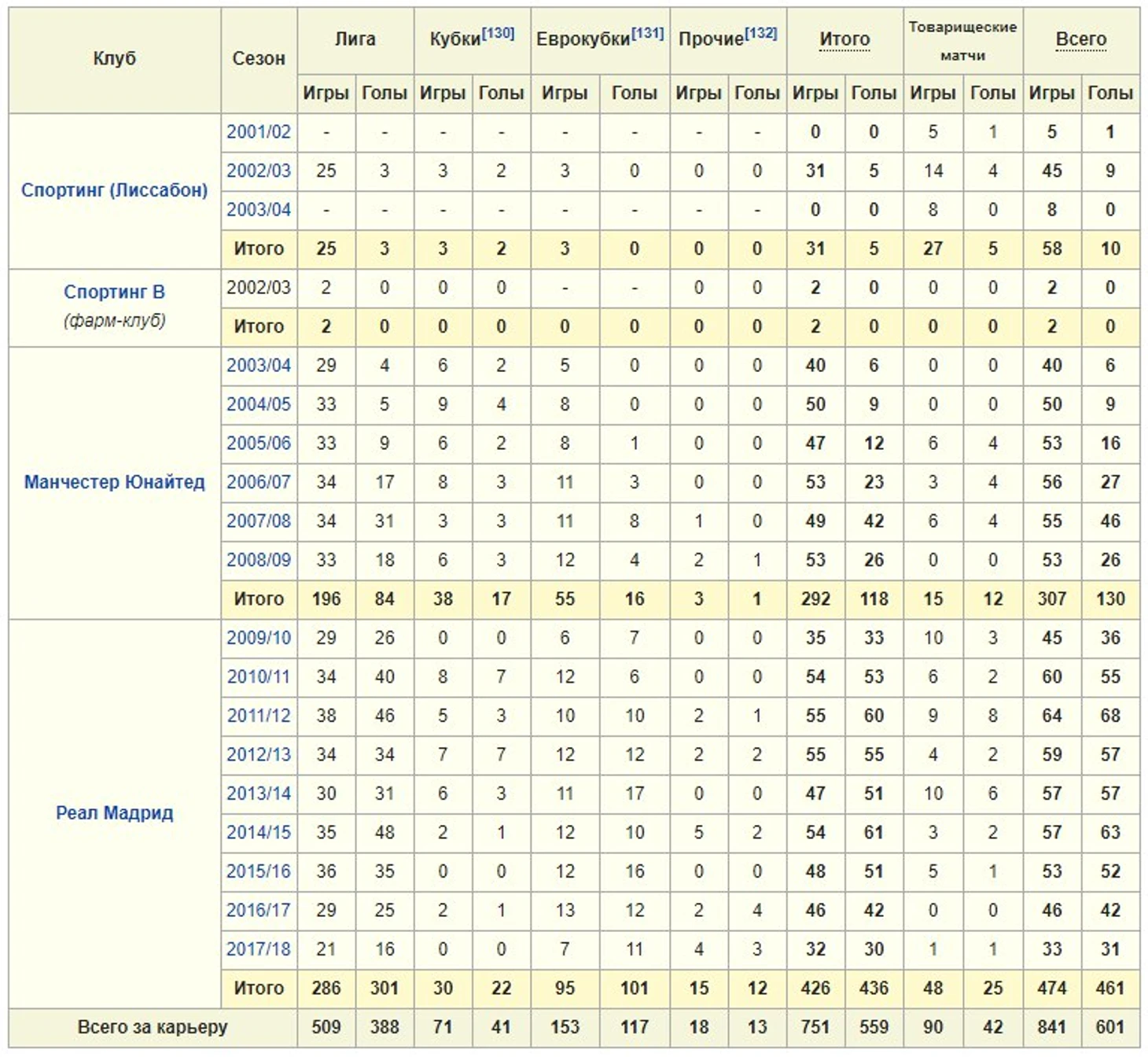The width and height of the screenshot is (1148, 1057).
Task: Open season 2007/08 link
Action: (259, 521)
